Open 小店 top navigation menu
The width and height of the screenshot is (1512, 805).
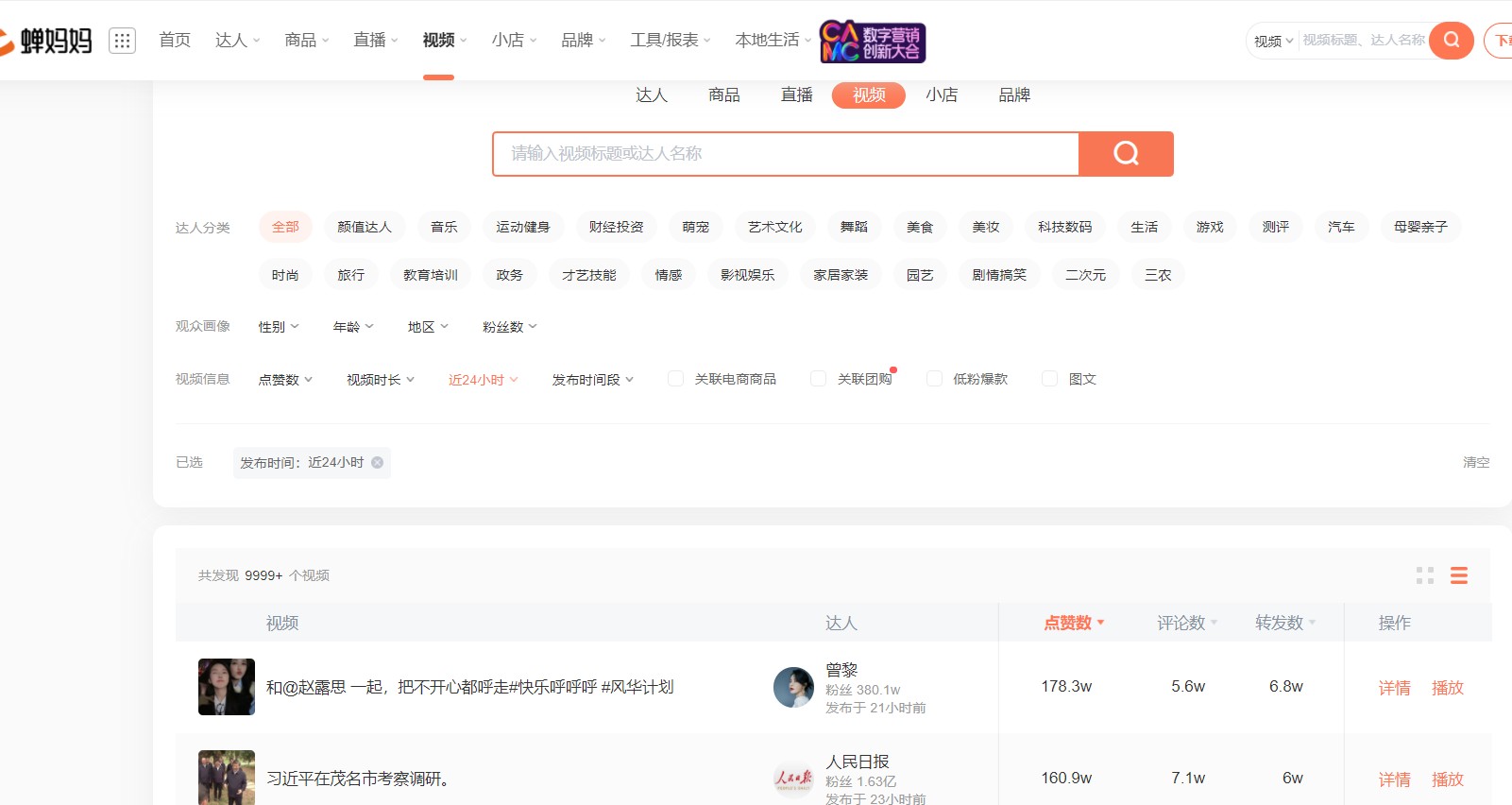515,40
